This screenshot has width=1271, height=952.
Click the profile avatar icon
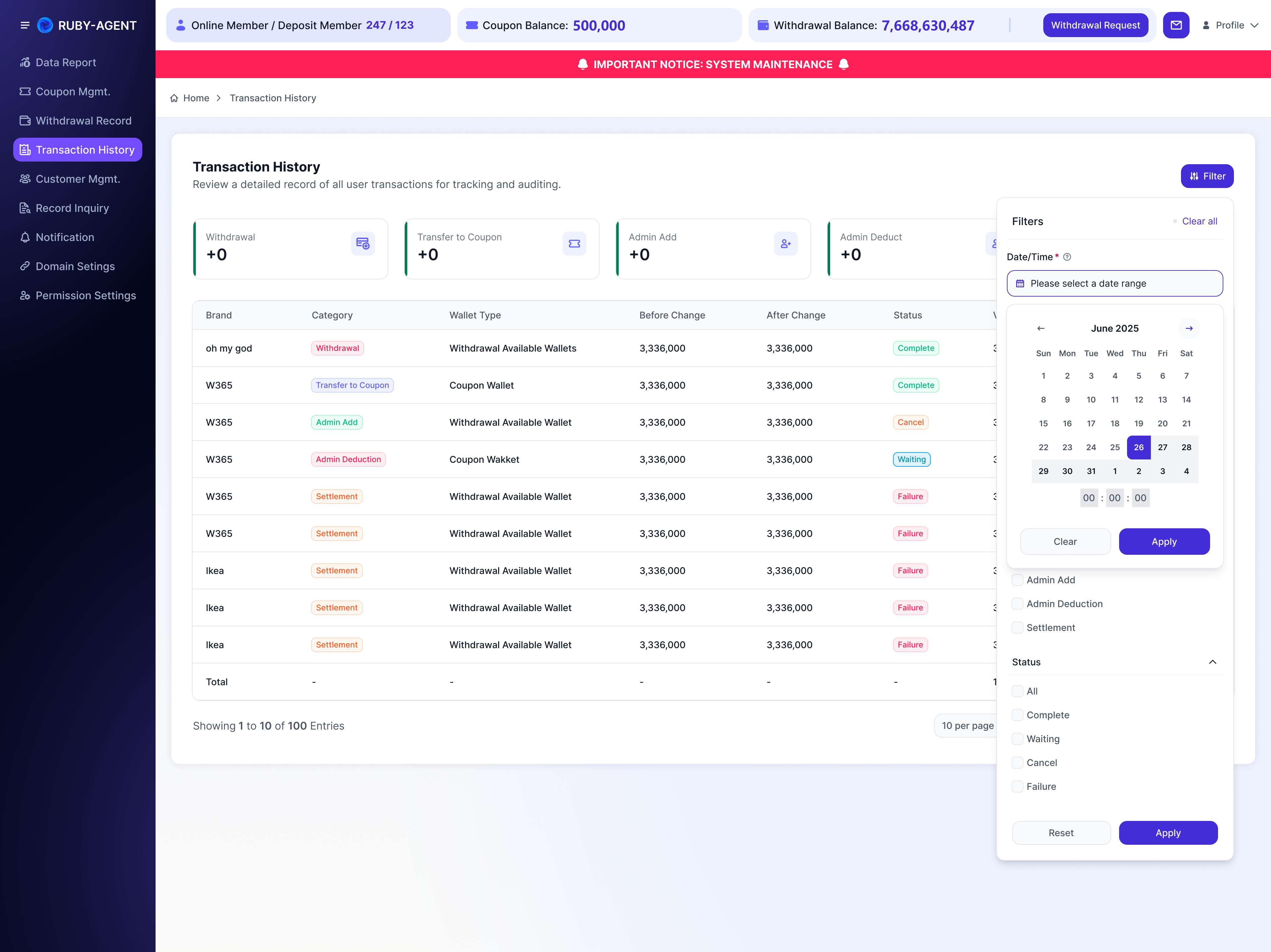[1206, 25]
